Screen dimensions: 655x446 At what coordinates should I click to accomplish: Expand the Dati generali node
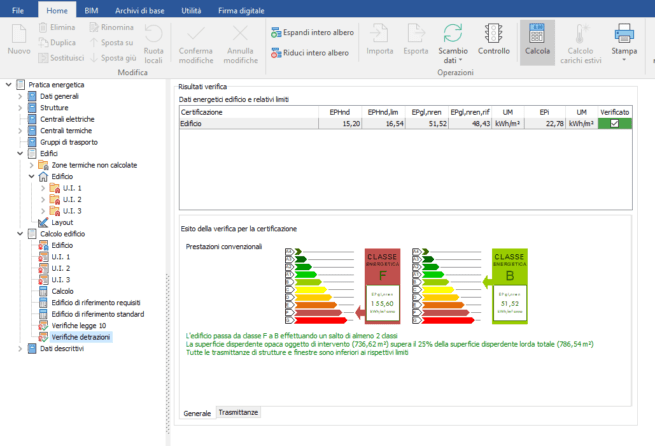pos(20,96)
